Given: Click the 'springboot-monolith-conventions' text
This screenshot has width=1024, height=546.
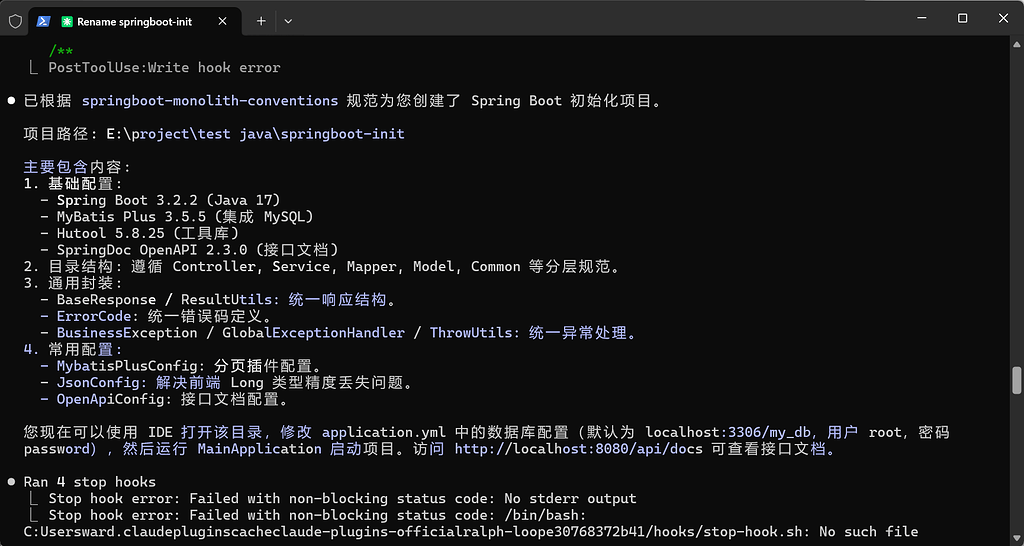Looking at the screenshot, I should 210,101.
